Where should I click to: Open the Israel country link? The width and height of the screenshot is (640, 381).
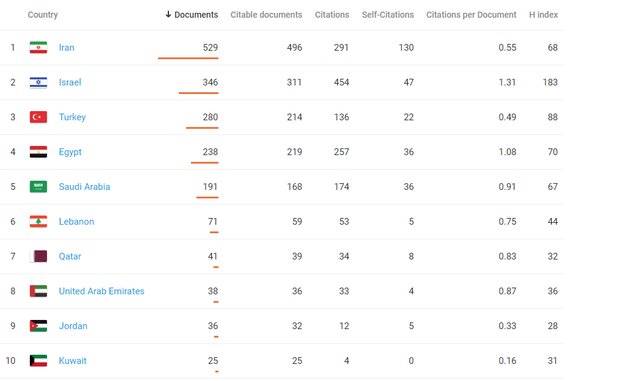pos(70,82)
